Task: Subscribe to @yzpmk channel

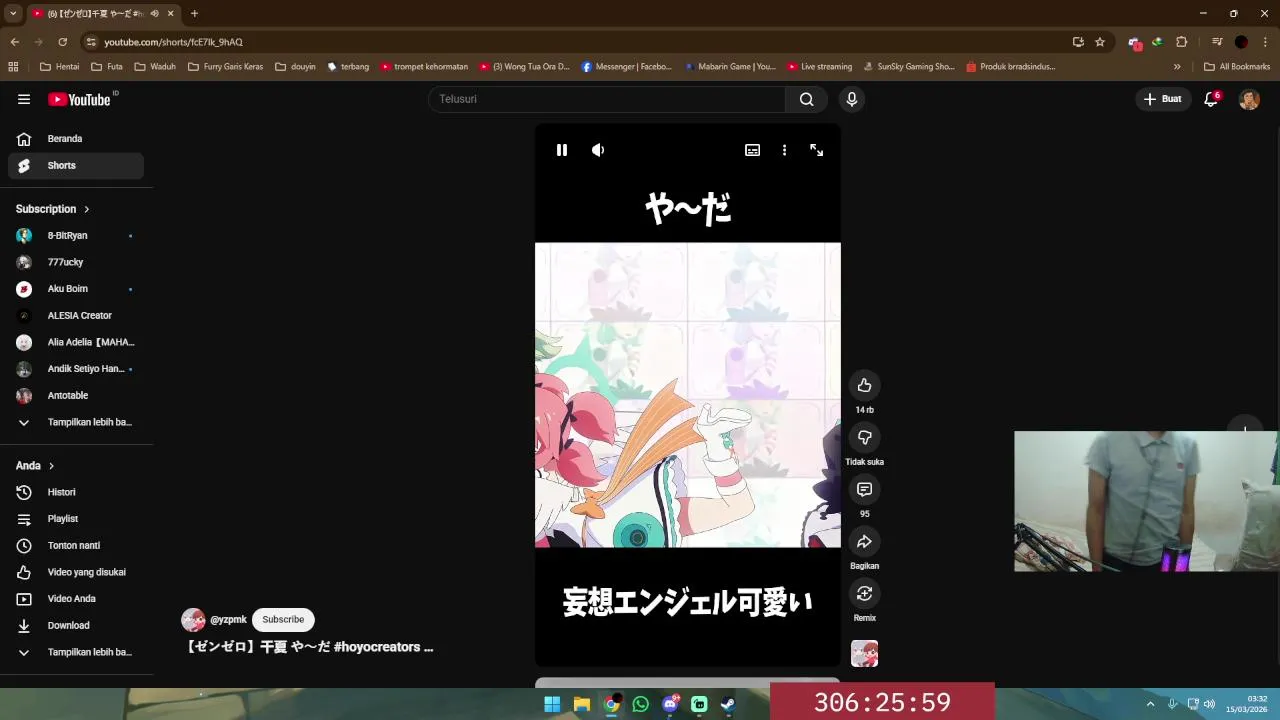Action: point(283,620)
